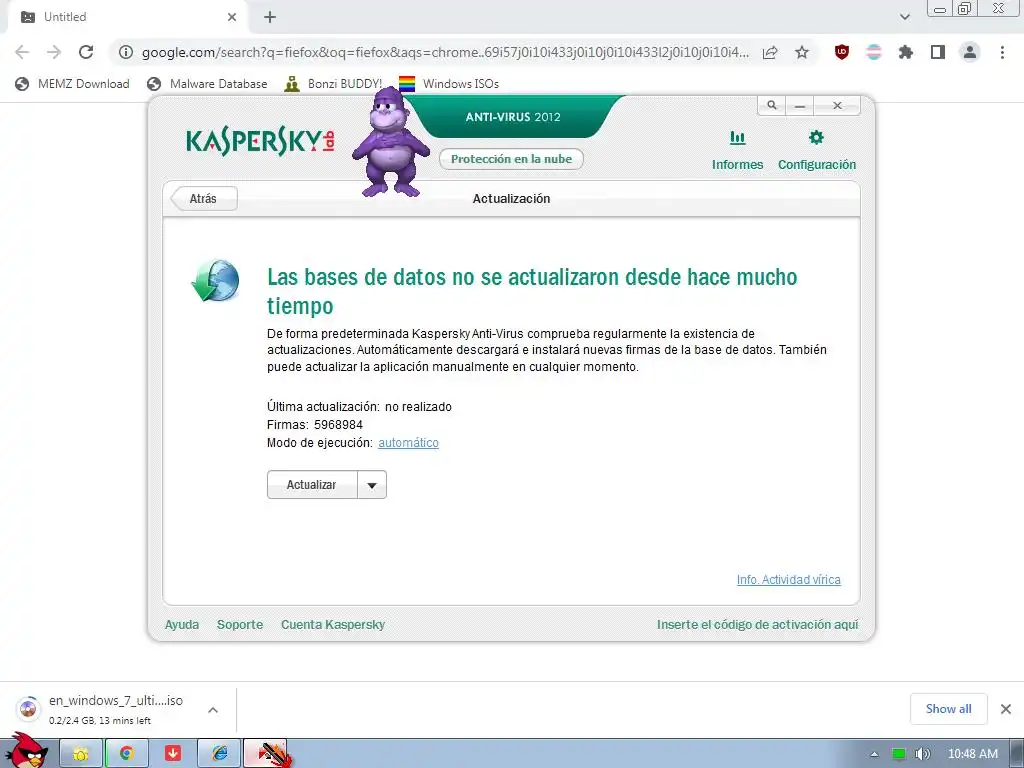
Task: Open the uBlock Origin extension
Action: click(x=842, y=52)
